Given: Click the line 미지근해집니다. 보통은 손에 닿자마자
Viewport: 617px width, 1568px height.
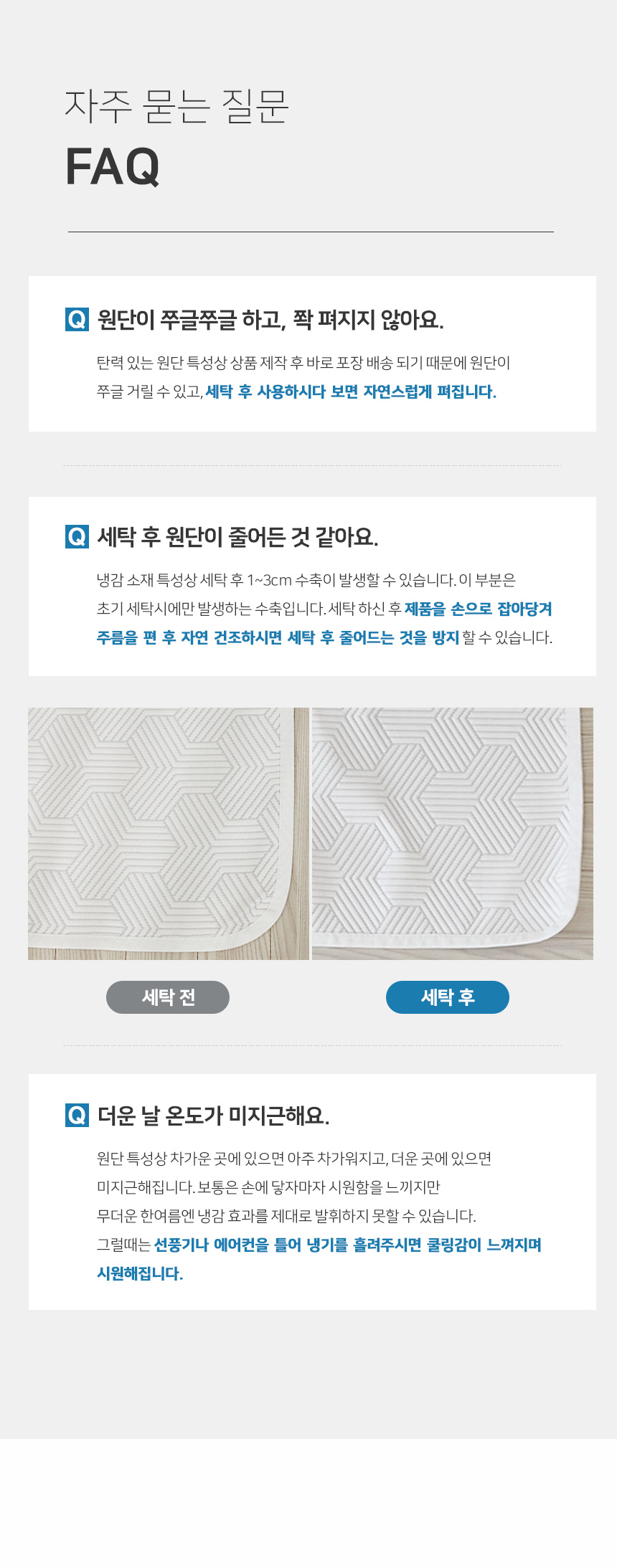Looking at the screenshot, I should tap(268, 1187).
